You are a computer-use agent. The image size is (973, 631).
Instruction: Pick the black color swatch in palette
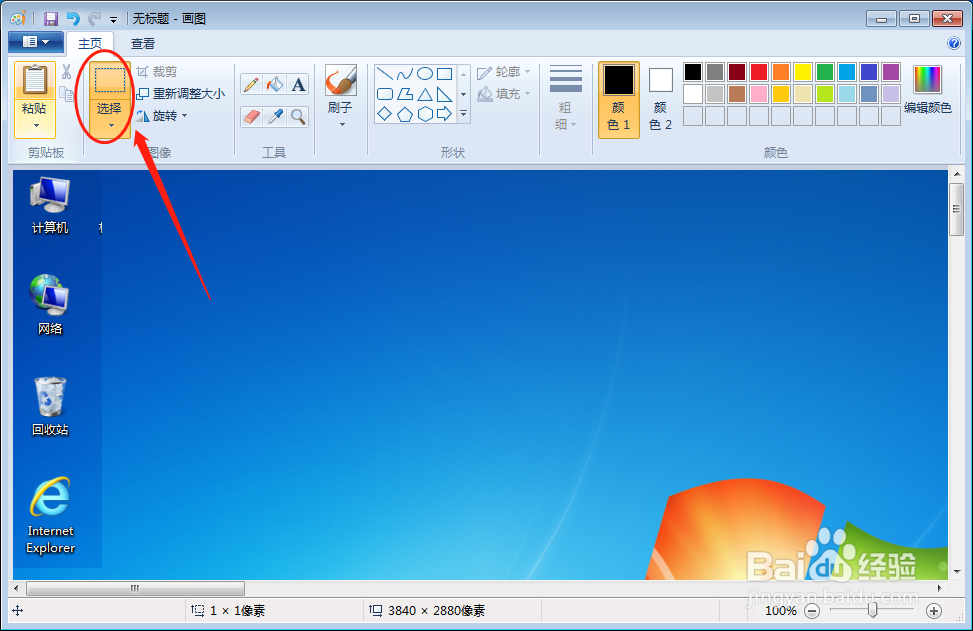pyautogui.click(x=693, y=72)
